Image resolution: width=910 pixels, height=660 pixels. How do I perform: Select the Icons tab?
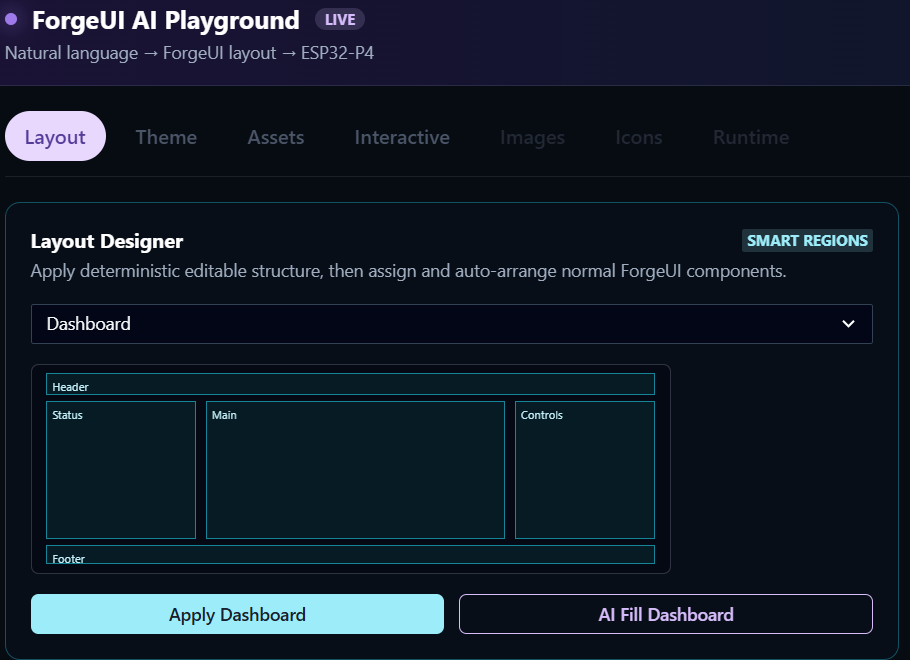(638, 137)
